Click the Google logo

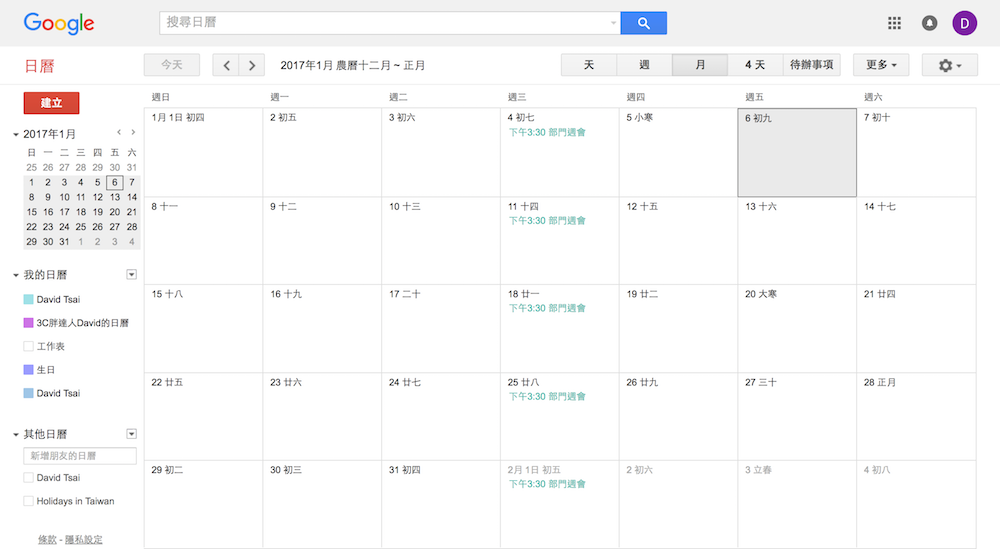coord(59,24)
